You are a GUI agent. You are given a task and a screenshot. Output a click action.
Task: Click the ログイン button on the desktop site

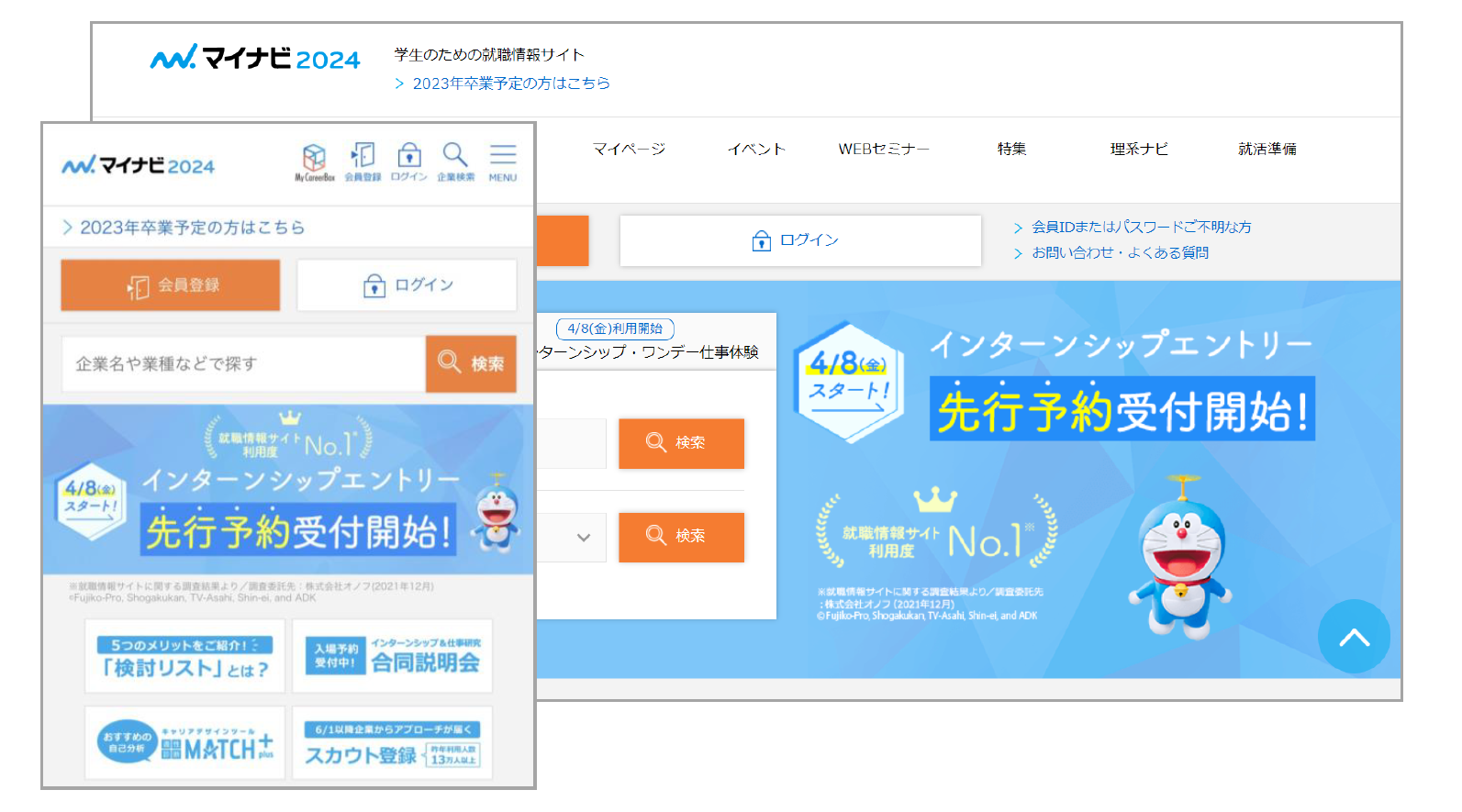(x=800, y=240)
